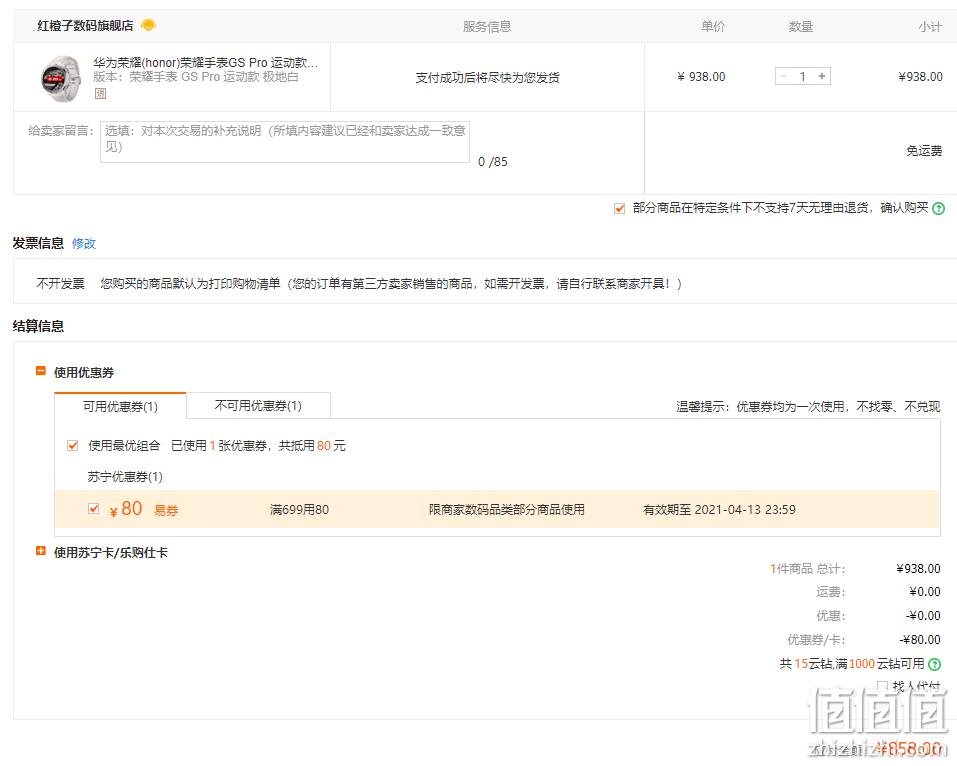Click the 发票信息 section heading
The width and height of the screenshot is (957, 766).
tap(38, 244)
